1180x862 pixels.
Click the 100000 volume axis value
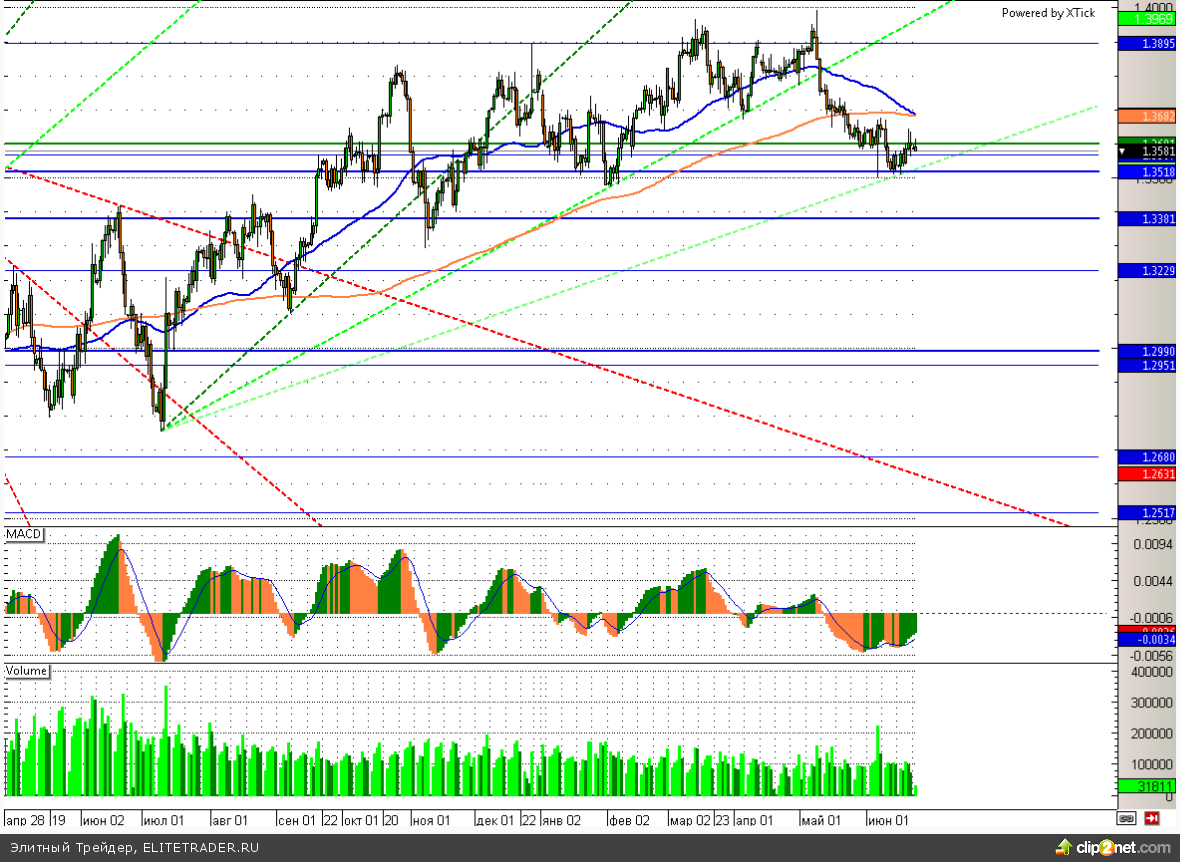click(1151, 765)
